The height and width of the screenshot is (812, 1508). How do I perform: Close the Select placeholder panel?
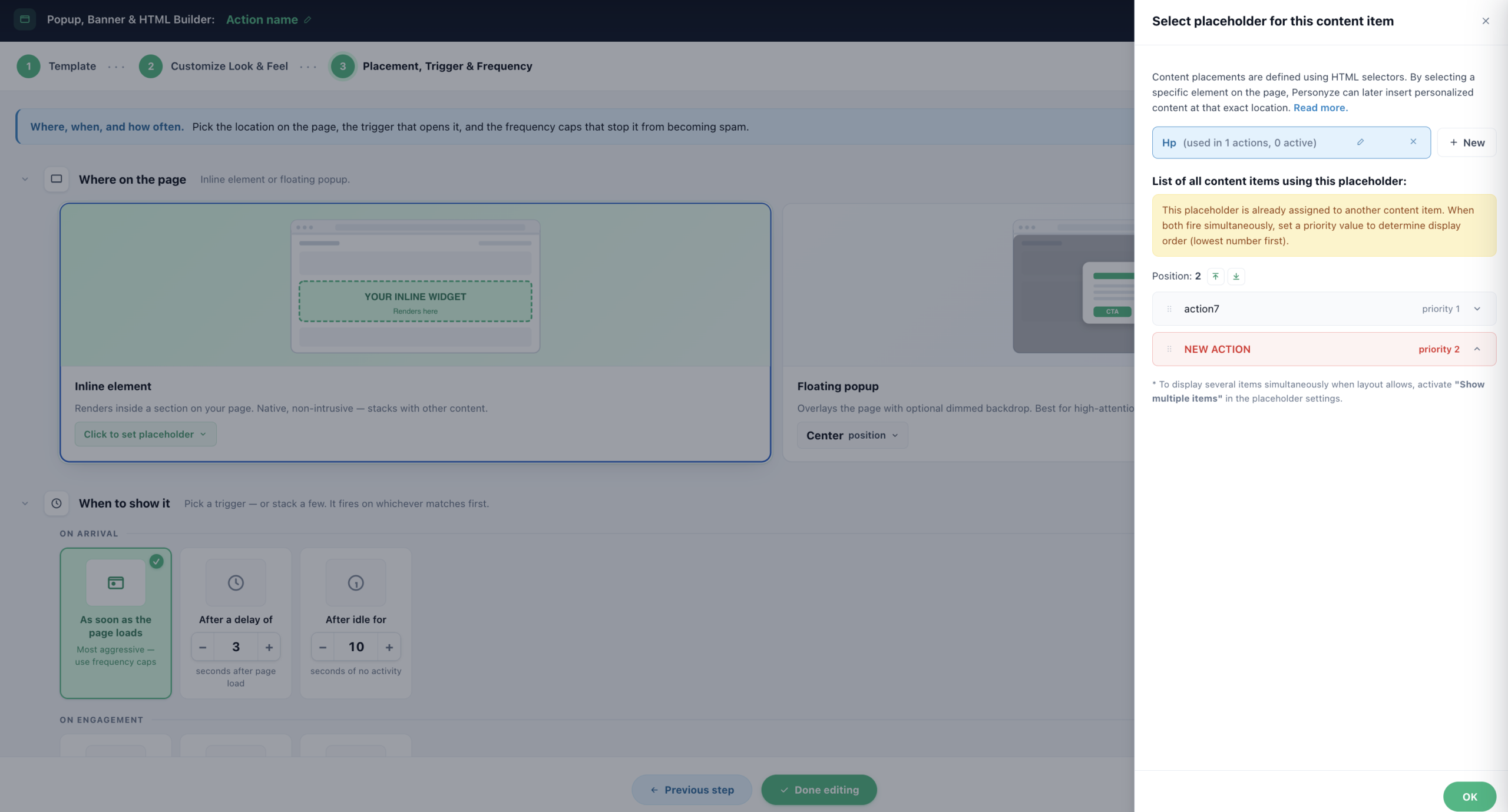point(1486,21)
